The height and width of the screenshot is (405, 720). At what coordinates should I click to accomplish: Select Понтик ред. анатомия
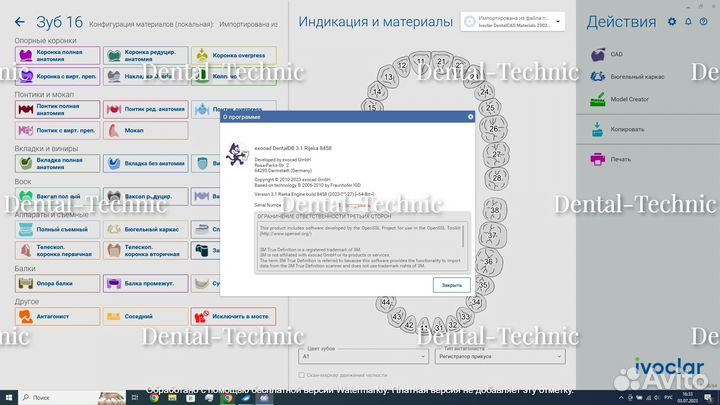(x=146, y=109)
